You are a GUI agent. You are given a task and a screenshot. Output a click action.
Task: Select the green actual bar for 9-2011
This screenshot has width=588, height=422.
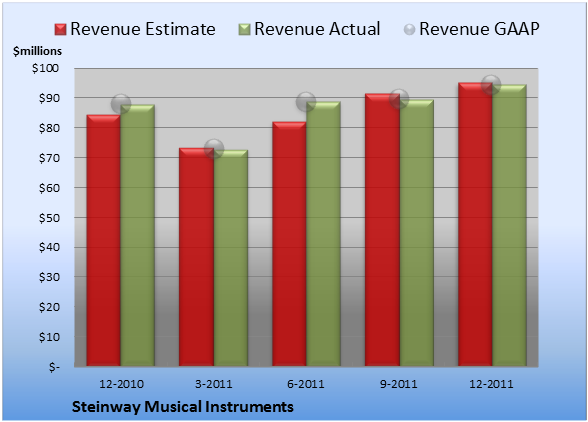pyautogui.click(x=417, y=233)
